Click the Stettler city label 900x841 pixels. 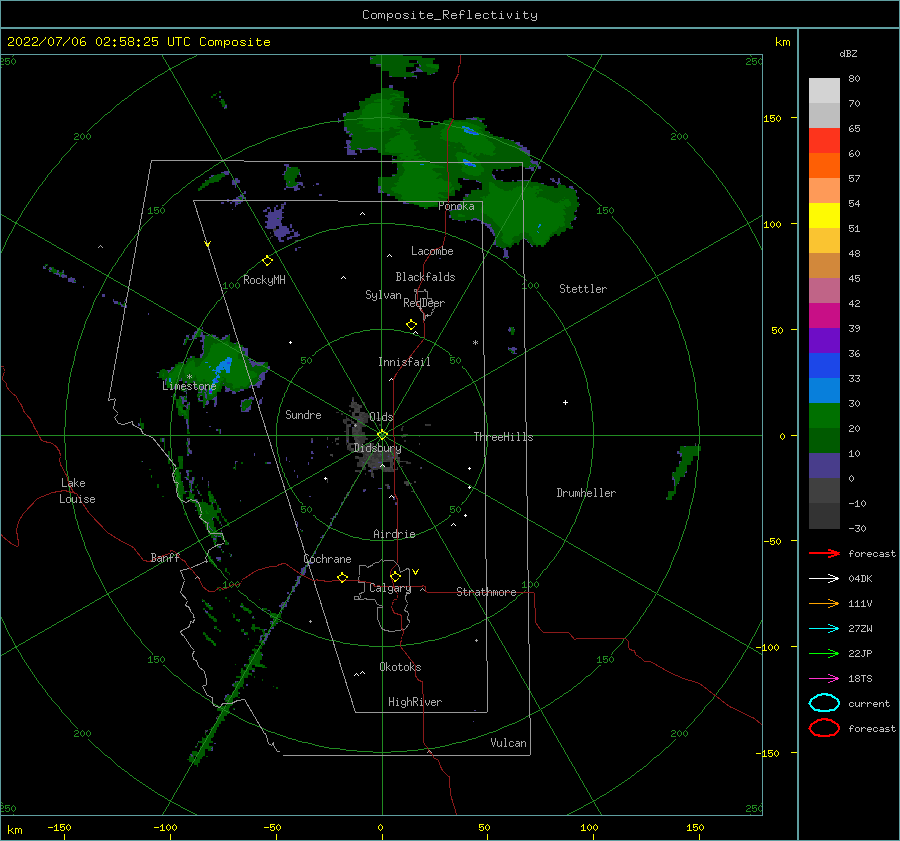[583, 289]
